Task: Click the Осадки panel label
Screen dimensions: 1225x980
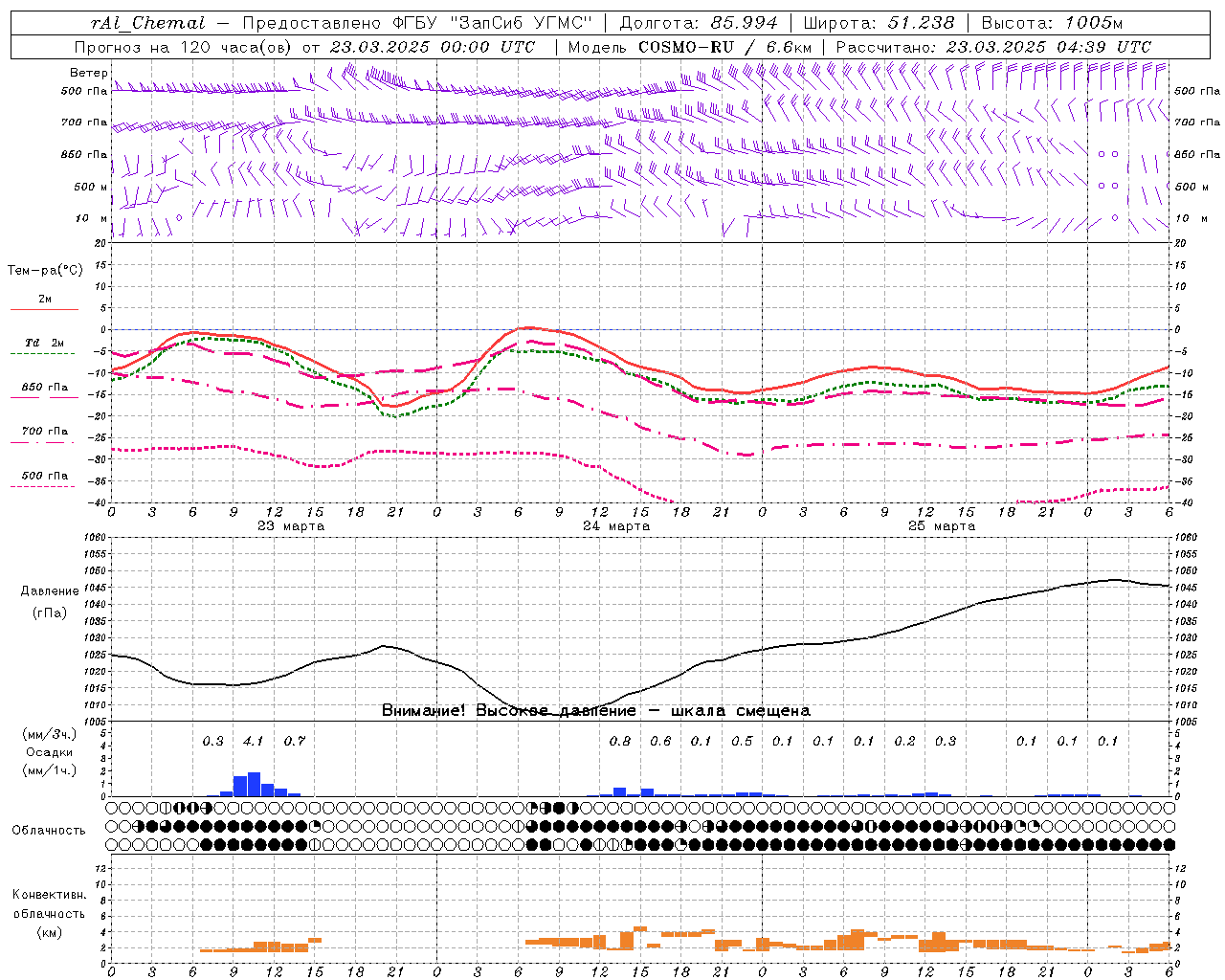Action: pyautogui.click(x=49, y=752)
